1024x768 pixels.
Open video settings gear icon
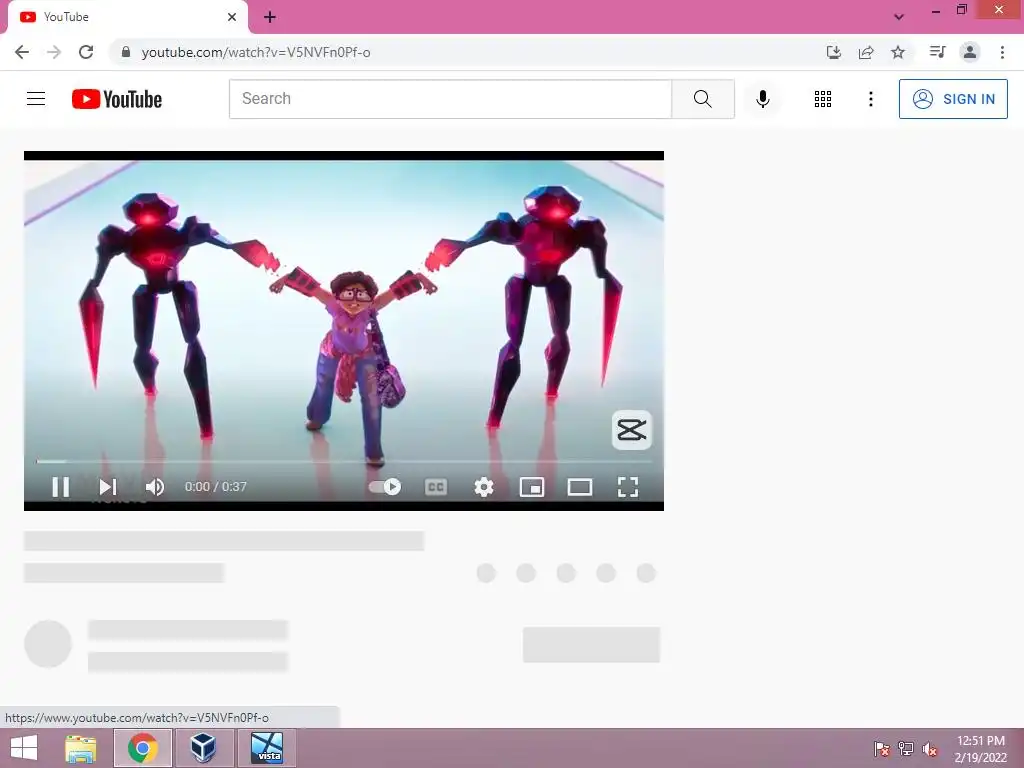point(484,487)
